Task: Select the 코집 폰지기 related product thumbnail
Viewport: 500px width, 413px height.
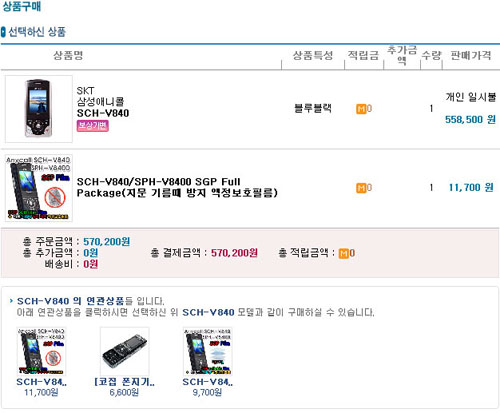Action: 125,351
